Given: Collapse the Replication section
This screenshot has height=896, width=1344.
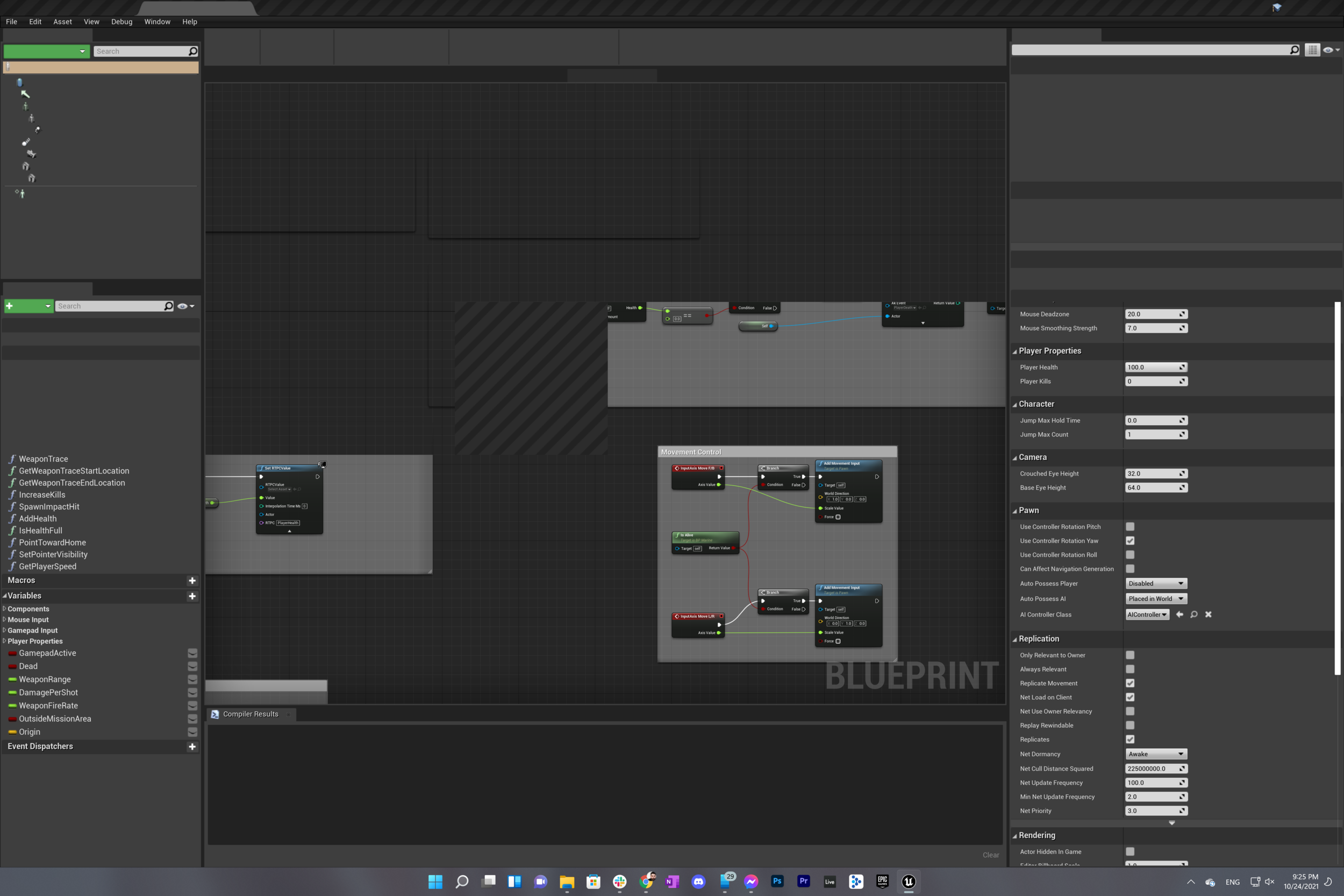Looking at the screenshot, I should click(1015, 640).
